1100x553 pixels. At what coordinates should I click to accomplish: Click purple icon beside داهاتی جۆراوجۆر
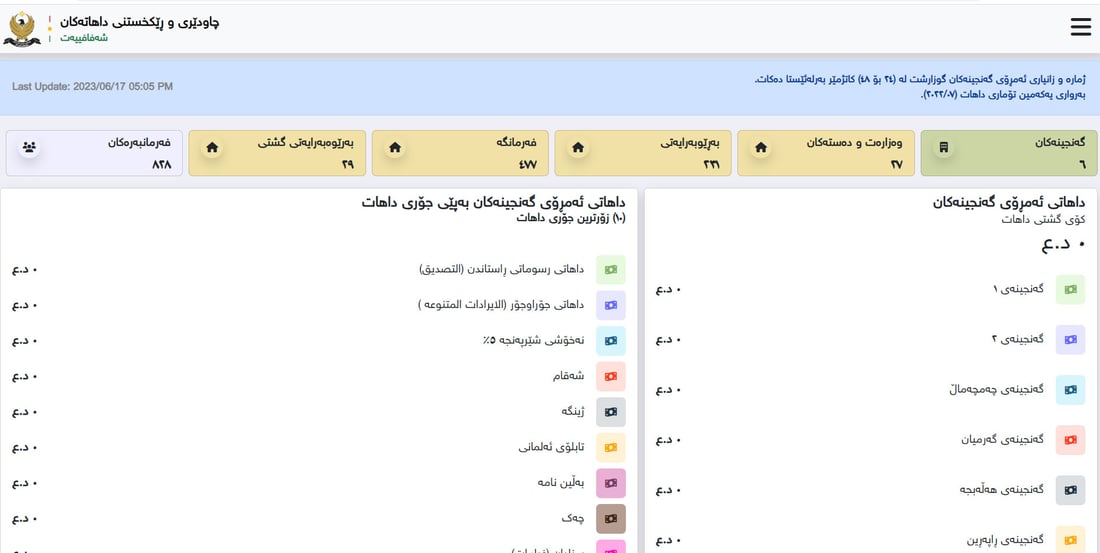click(611, 305)
